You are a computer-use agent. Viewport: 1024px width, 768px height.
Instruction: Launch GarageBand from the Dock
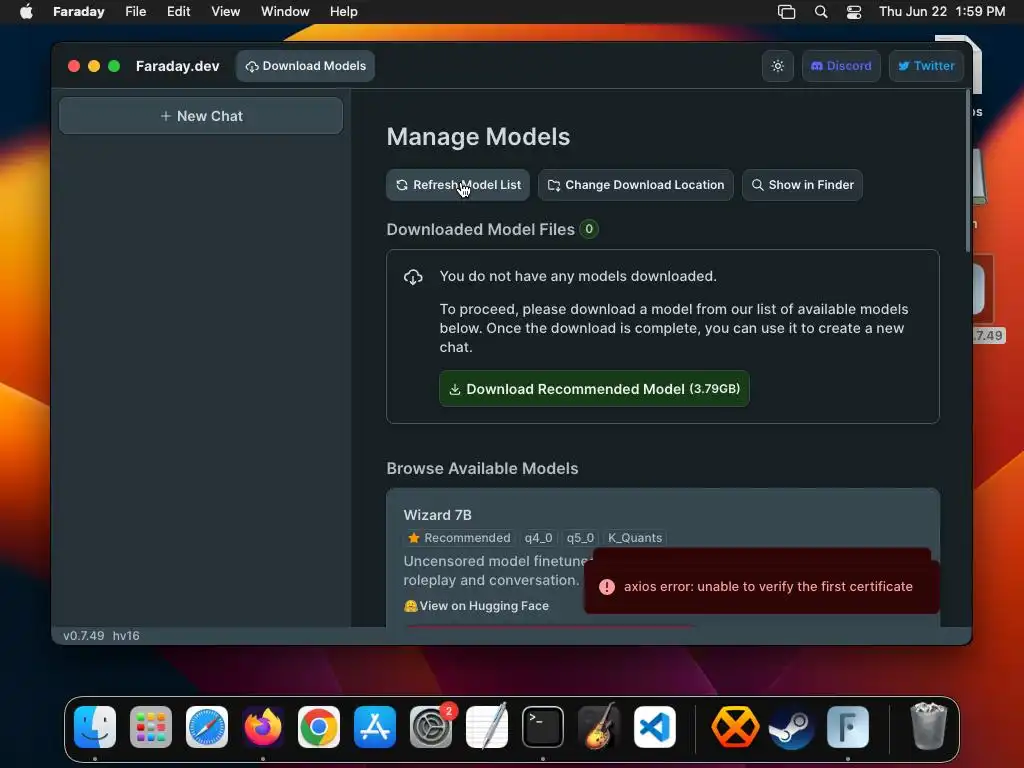coord(599,727)
